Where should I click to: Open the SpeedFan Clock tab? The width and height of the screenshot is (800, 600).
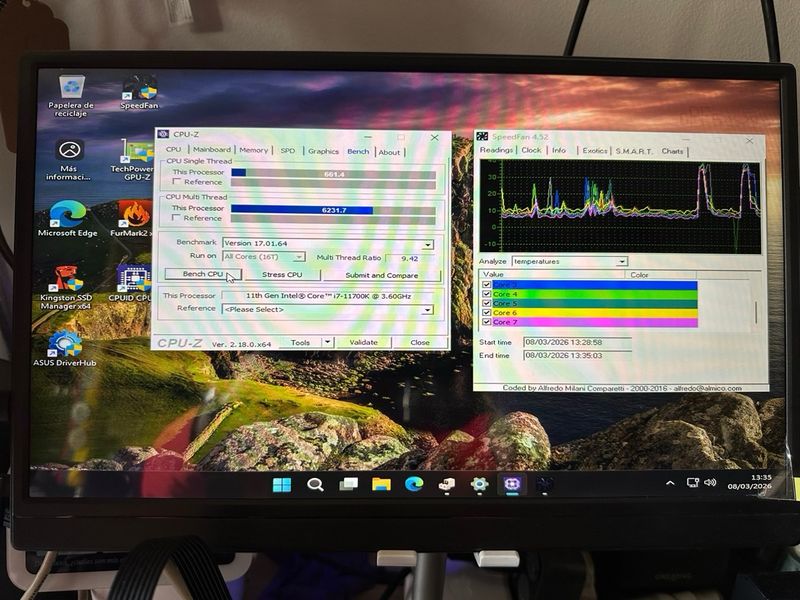531,150
